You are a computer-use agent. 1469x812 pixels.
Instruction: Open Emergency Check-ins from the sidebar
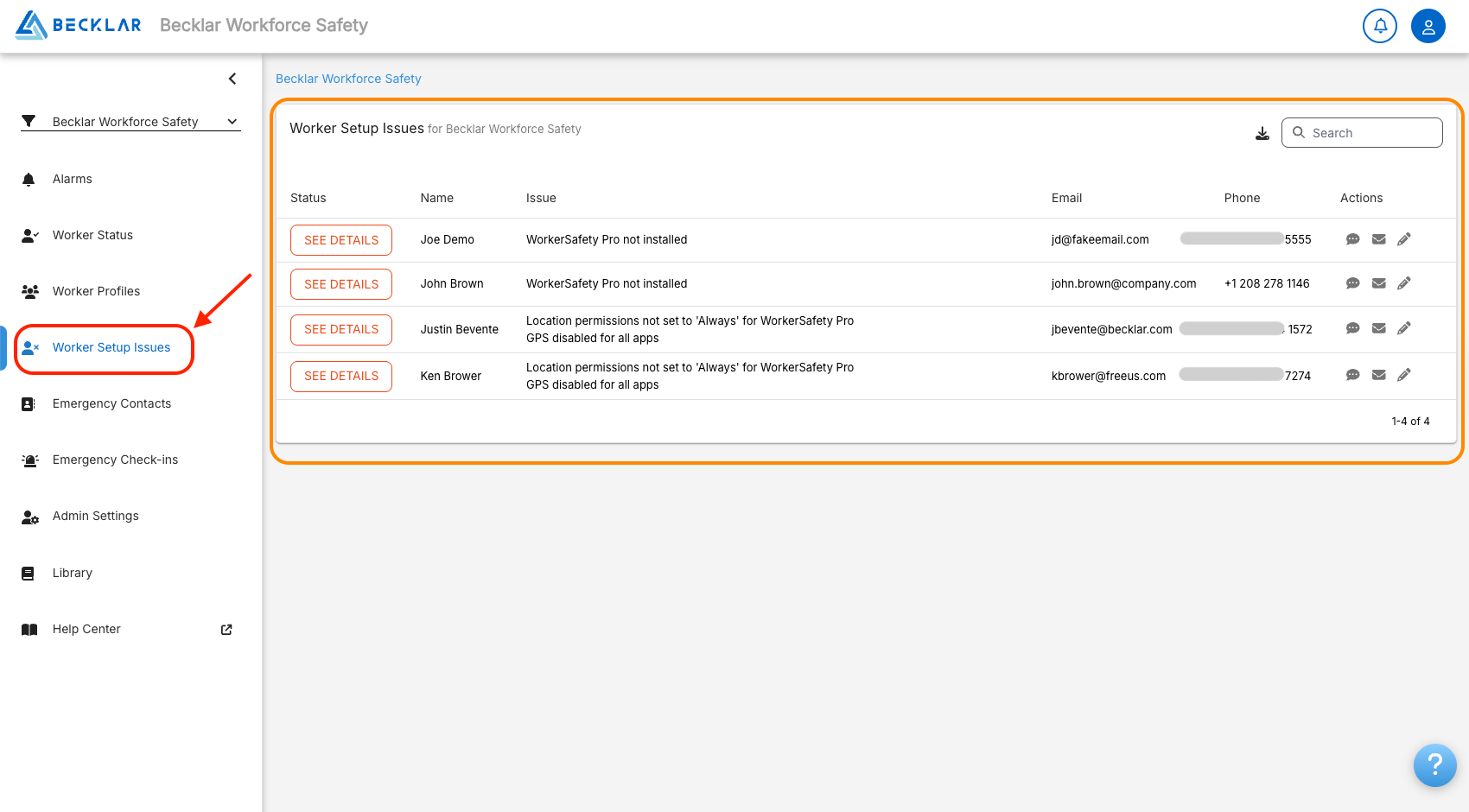tap(115, 460)
